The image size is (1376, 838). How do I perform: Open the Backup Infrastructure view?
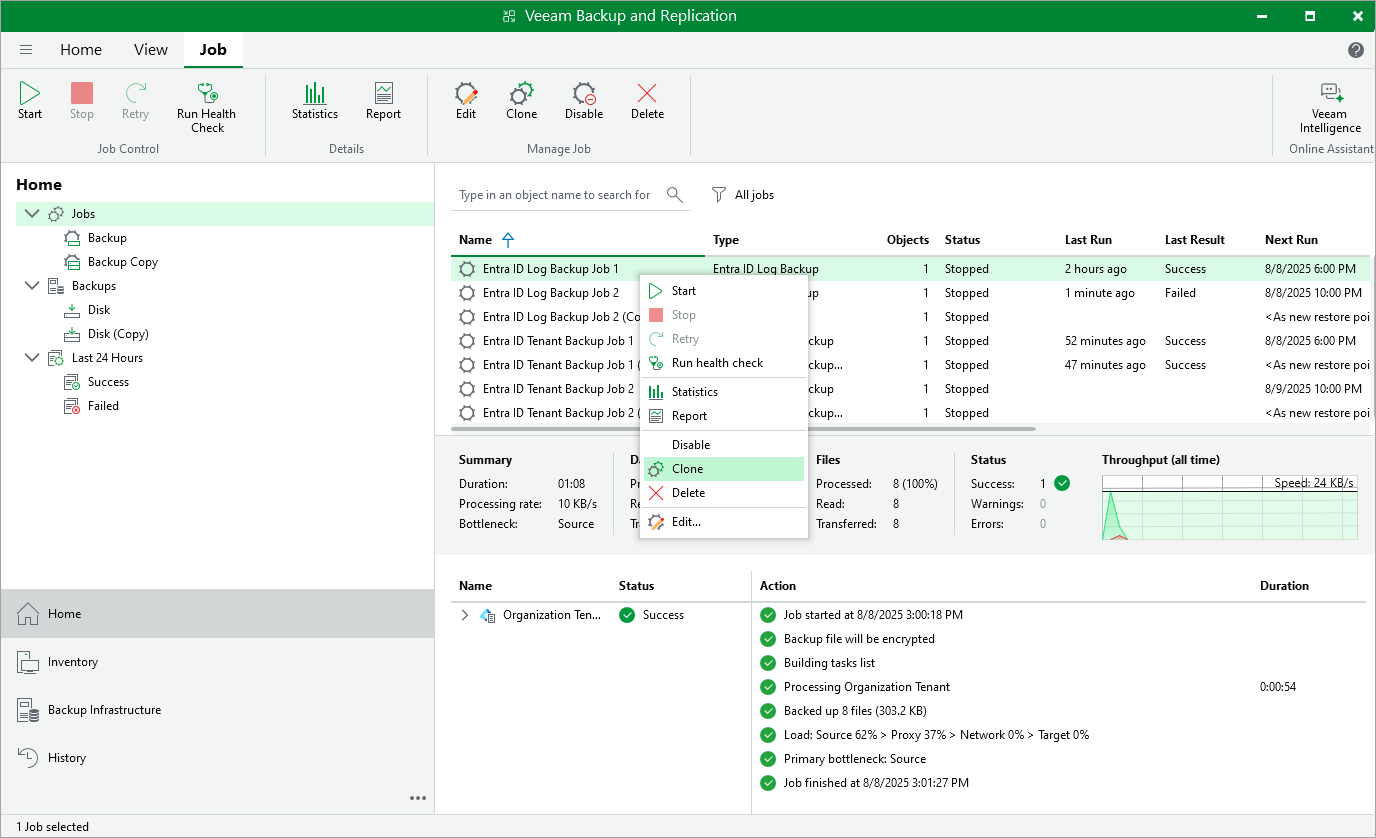pos(104,710)
